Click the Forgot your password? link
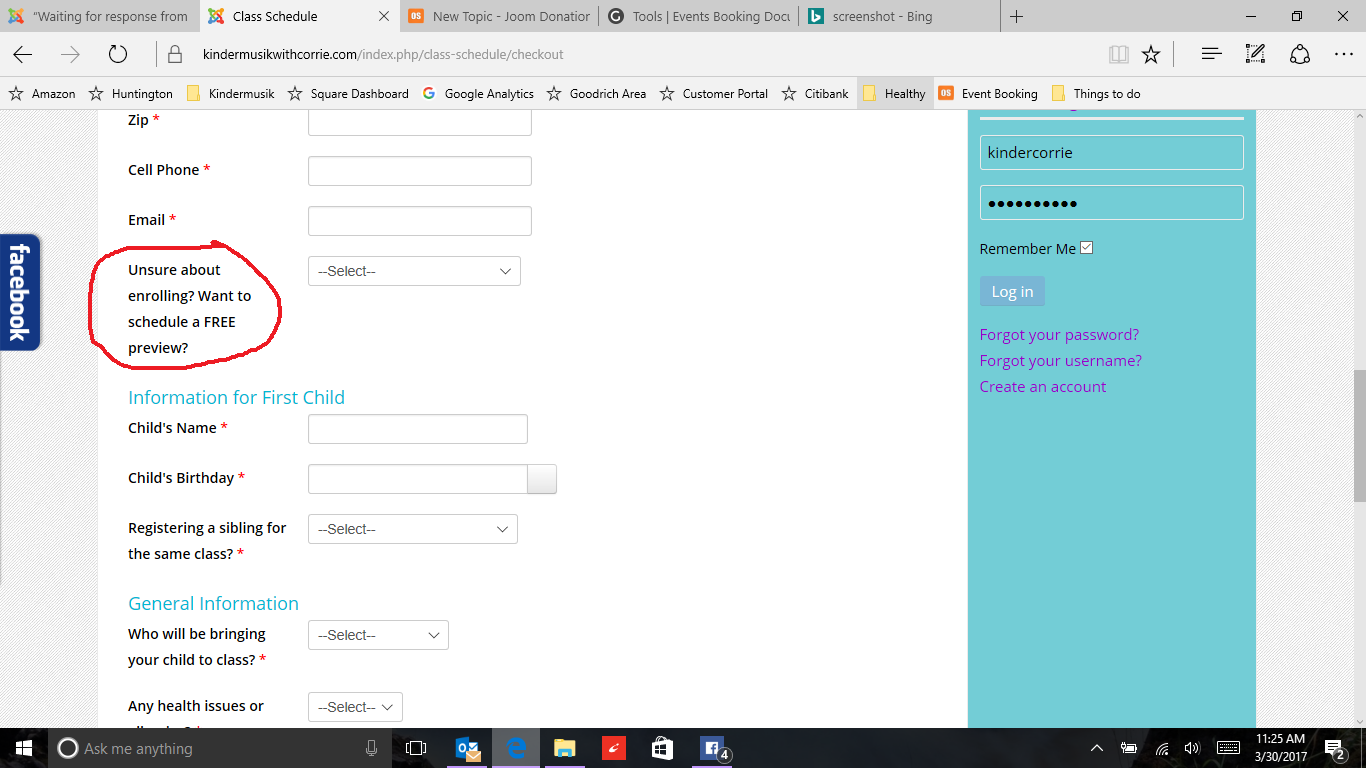This screenshot has height=768, width=1366. [x=1059, y=334]
